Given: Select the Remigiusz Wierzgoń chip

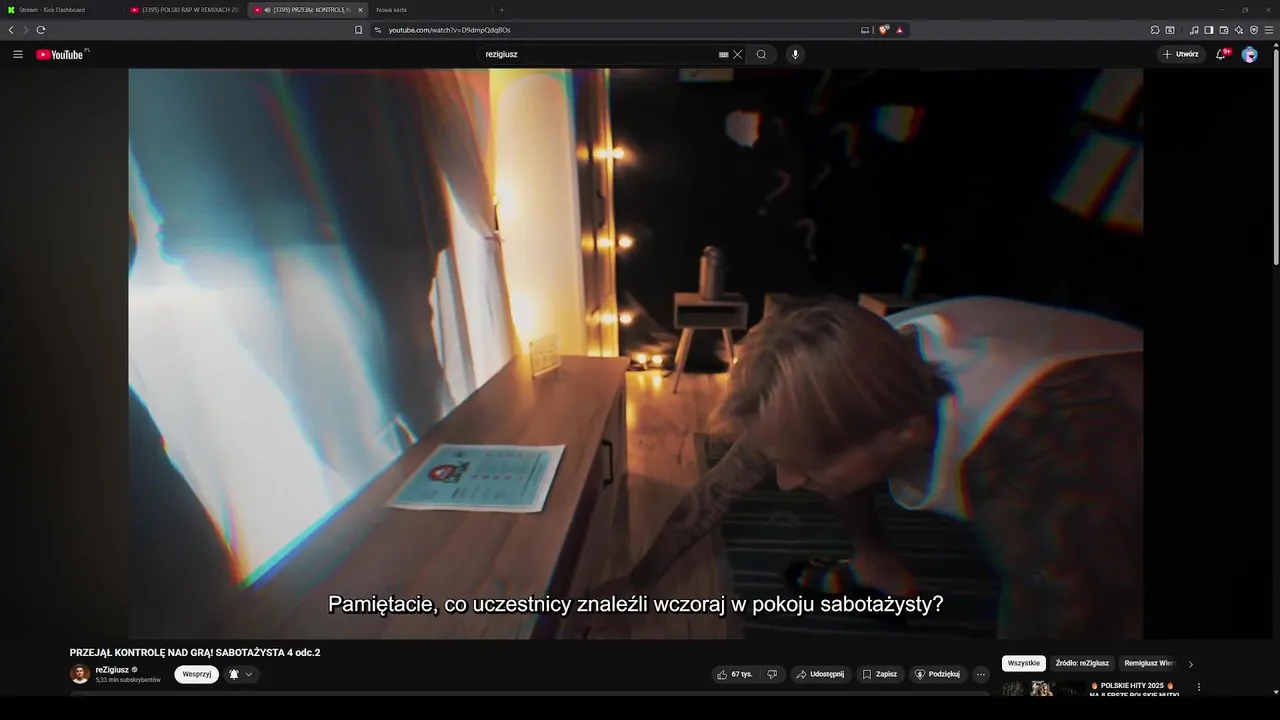Looking at the screenshot, I should [x=1149, y=663].
